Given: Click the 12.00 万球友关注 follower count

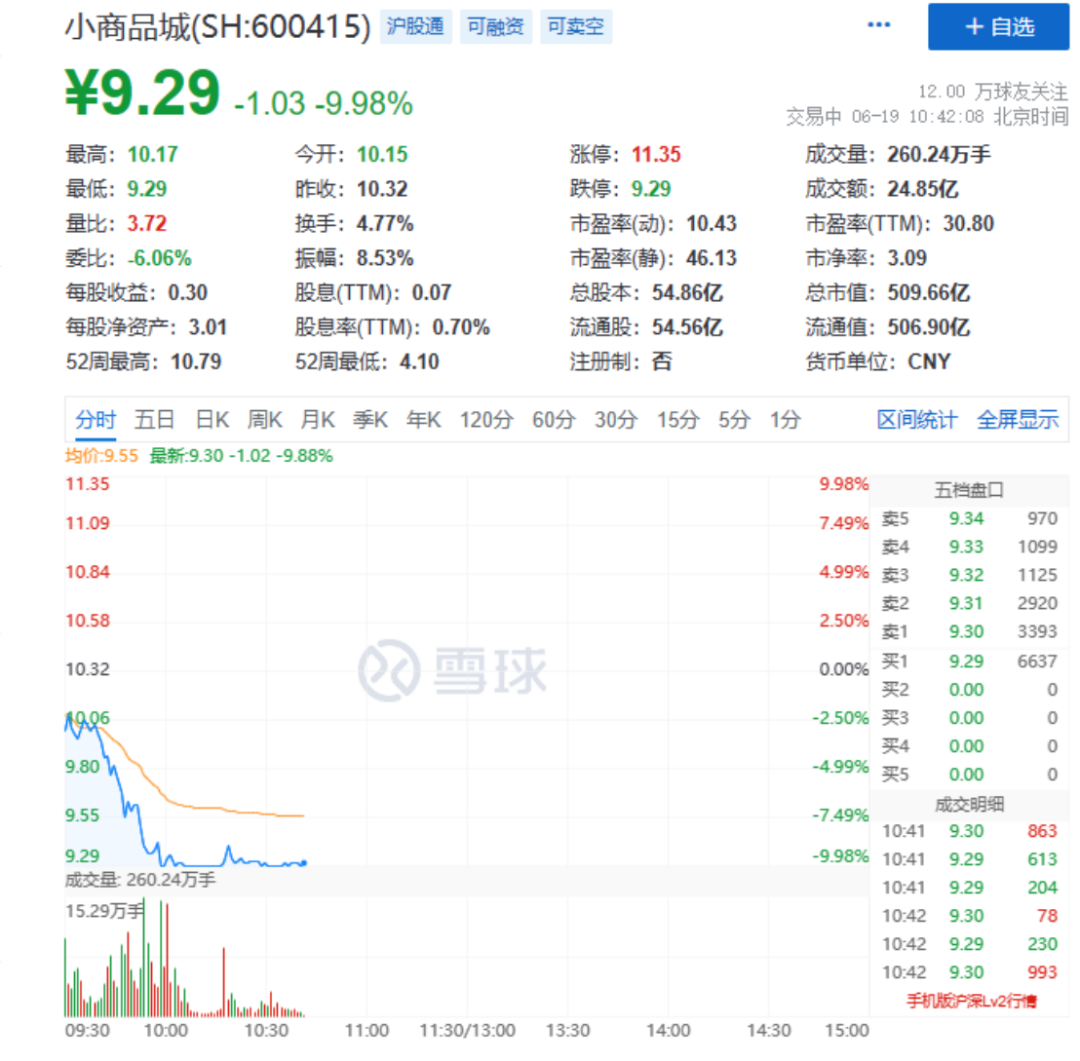Looking at the screenshot, I should [x=993, y=92].
